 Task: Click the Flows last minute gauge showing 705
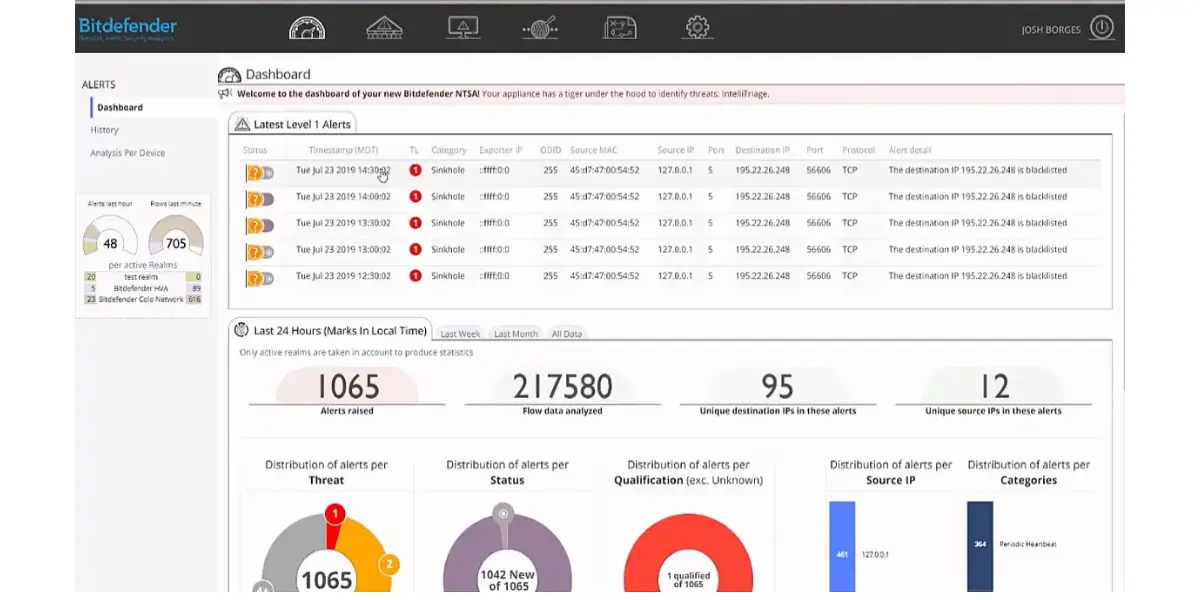point(176,238)
